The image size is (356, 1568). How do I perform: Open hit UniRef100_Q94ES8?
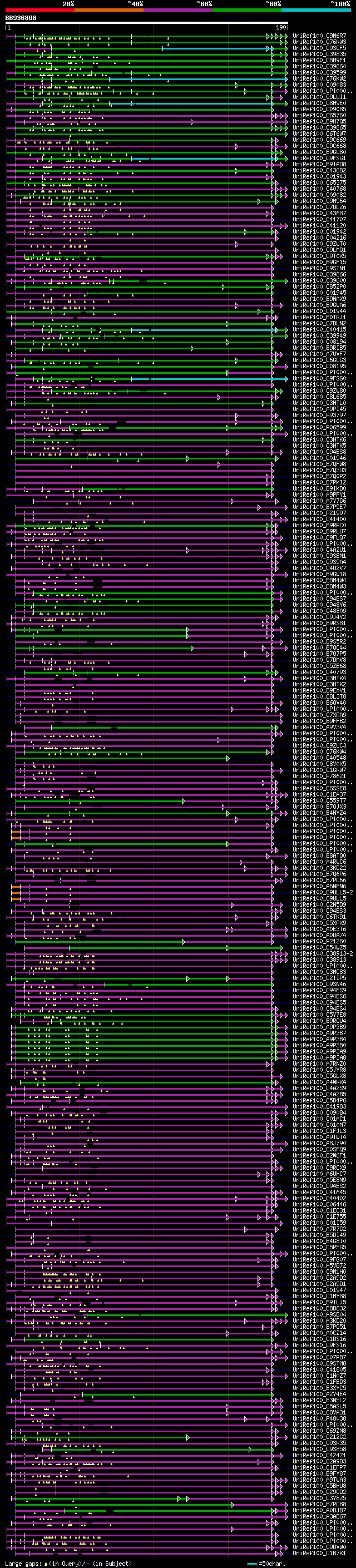point(319,452)
